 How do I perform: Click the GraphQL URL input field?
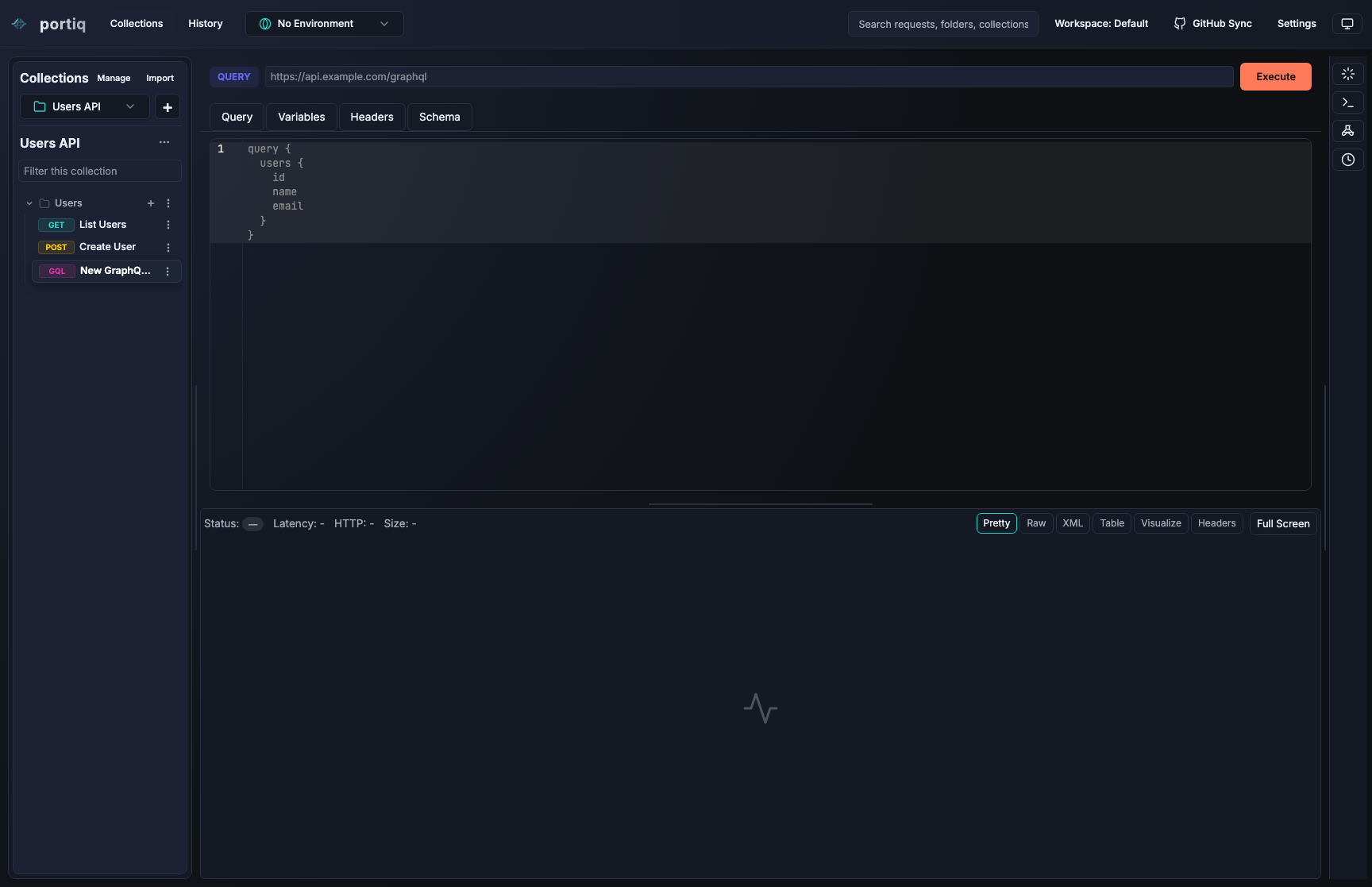point(749,77)
